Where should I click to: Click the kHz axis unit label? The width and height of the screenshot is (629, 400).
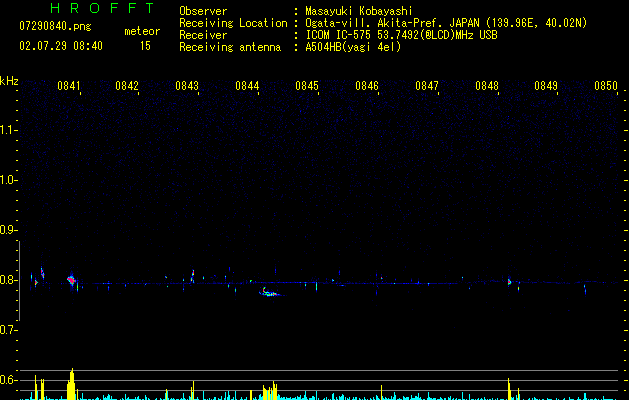tap(9, 81)
